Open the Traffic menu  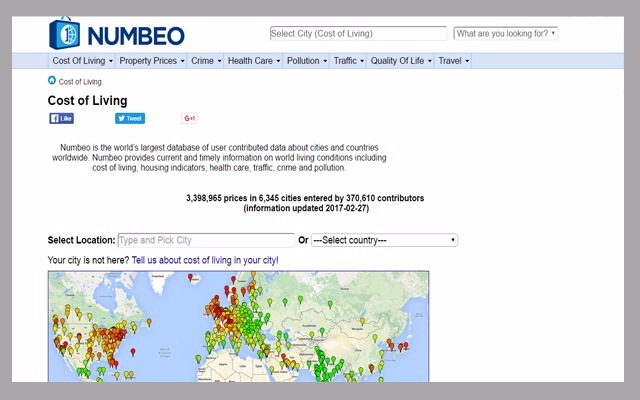tap(349, 61)
